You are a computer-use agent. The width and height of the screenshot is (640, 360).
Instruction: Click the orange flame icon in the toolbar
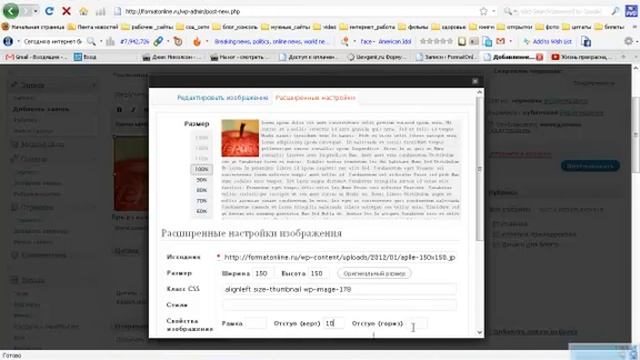[x=197, y=42]
